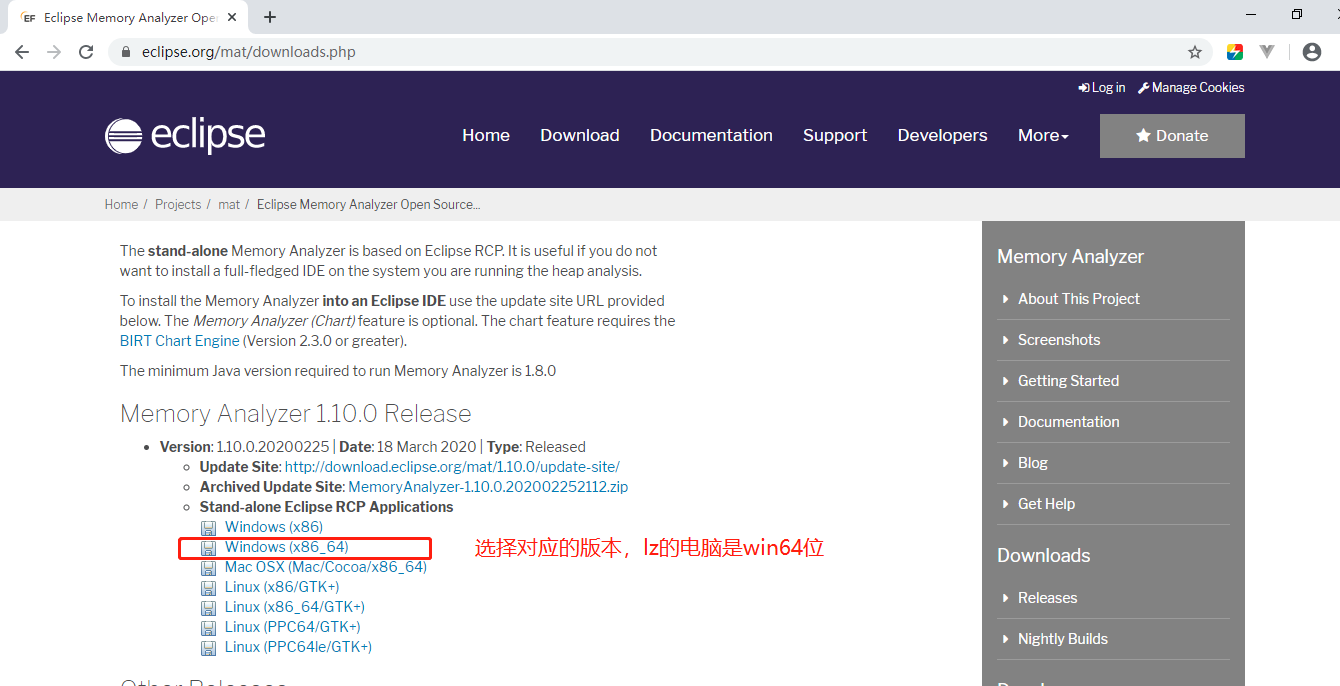
Task: Open the Support menu item
Action: 835,135
